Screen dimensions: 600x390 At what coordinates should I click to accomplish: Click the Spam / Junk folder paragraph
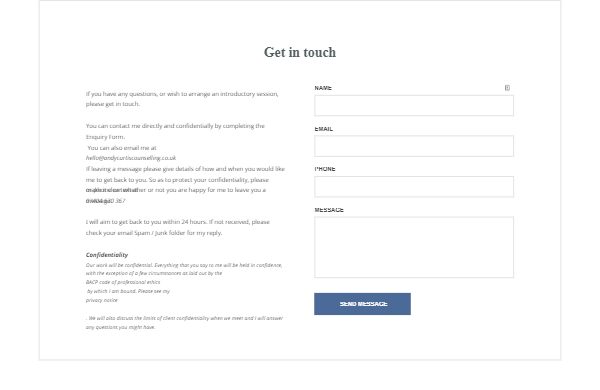tap(178, 227)
